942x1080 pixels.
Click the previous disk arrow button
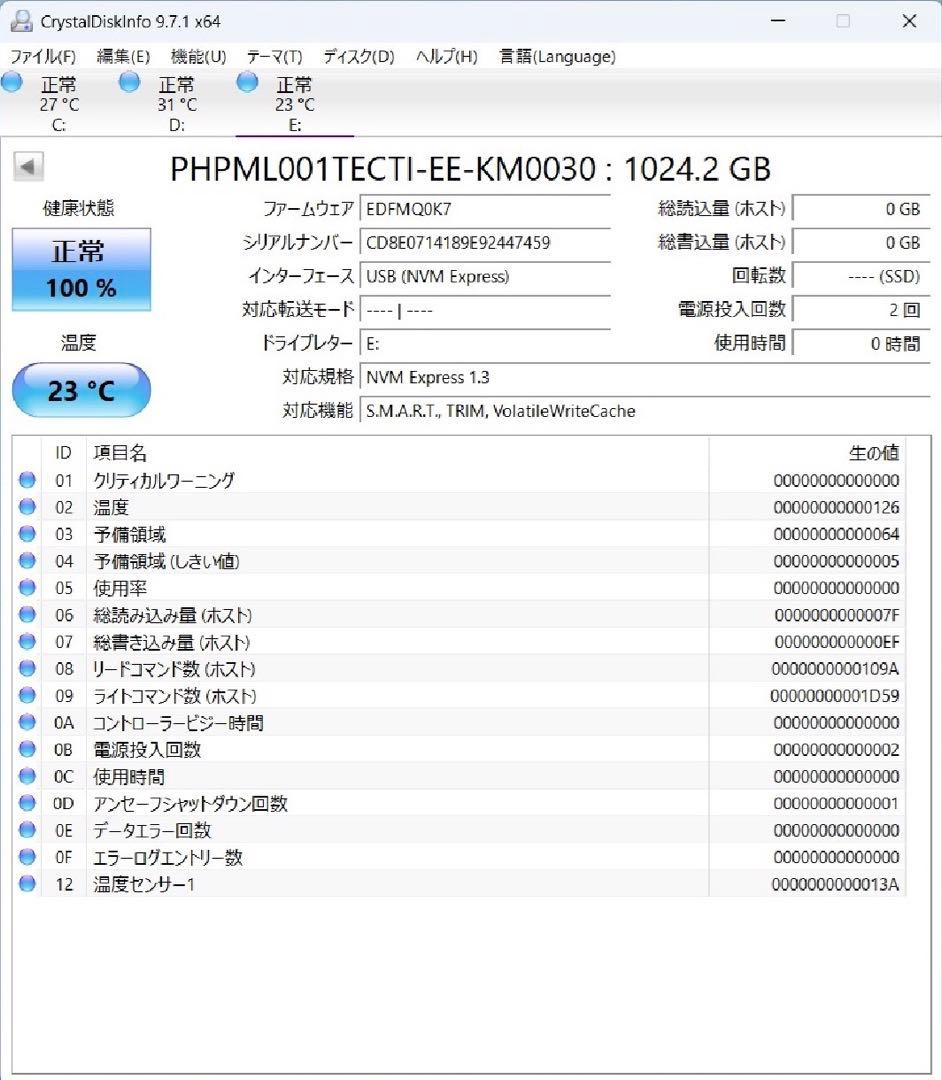tap(28, 167)
